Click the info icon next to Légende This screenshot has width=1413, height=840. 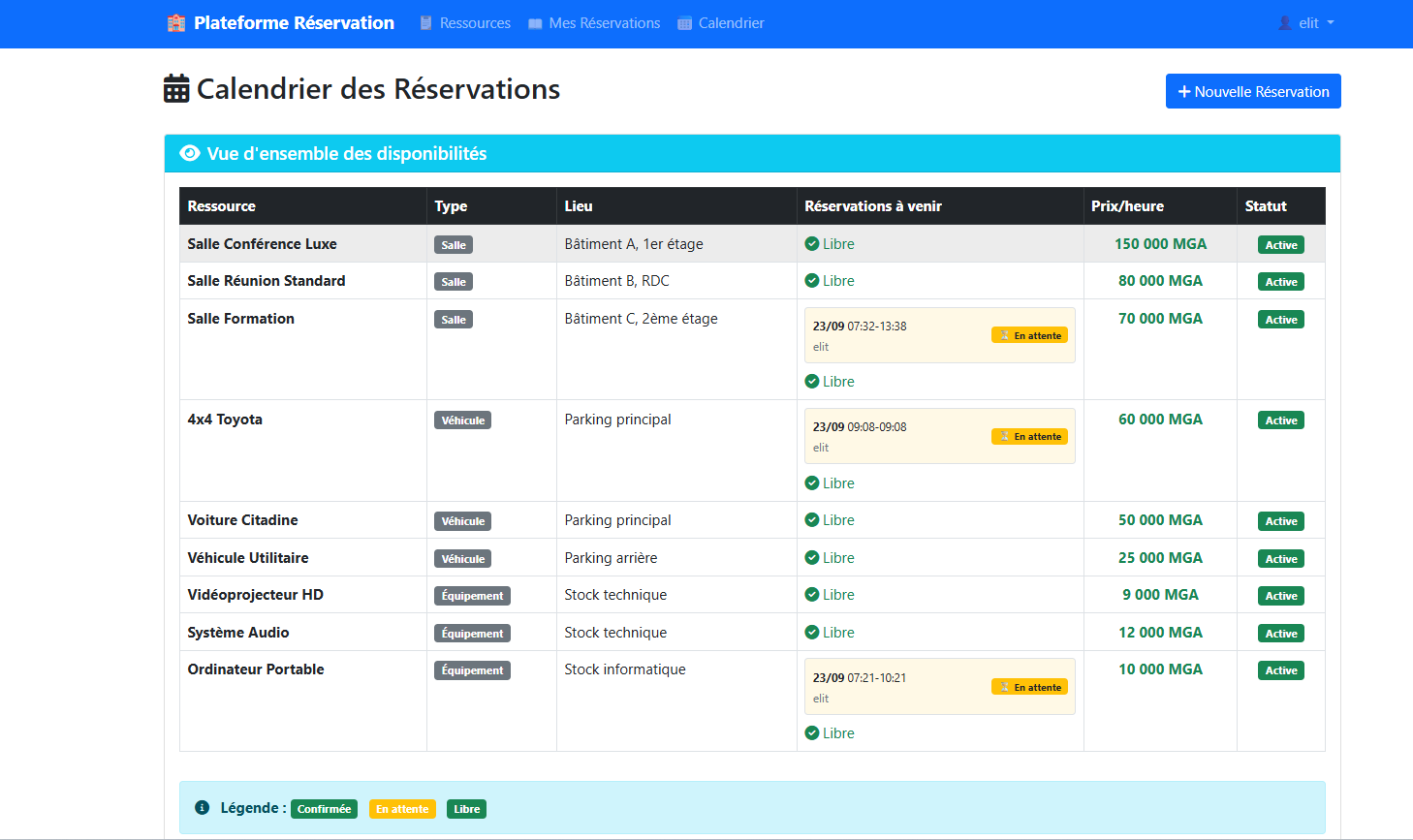pos(203,808)
